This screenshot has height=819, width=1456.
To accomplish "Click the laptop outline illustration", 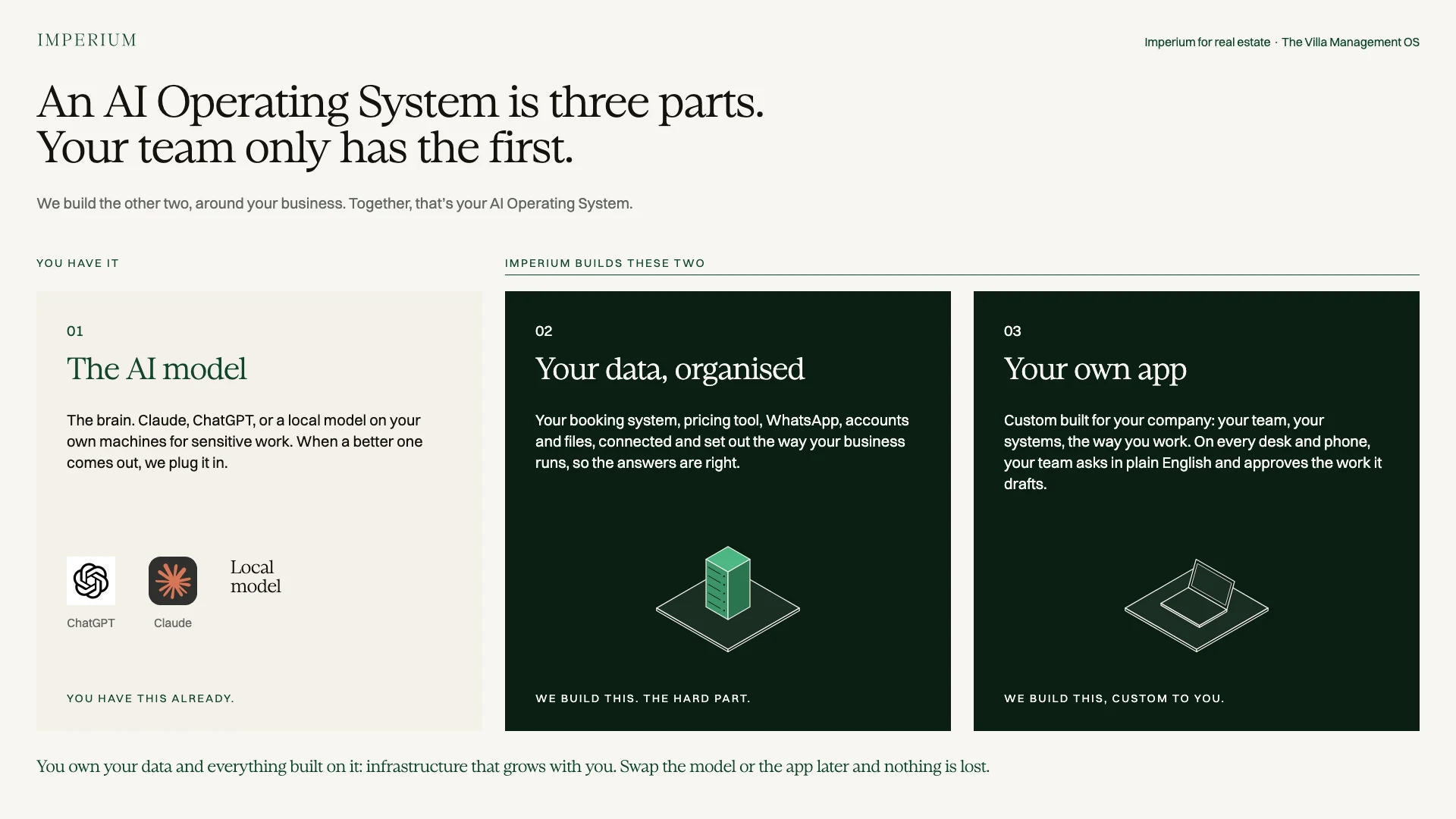I will click(x=1197, y=594).
